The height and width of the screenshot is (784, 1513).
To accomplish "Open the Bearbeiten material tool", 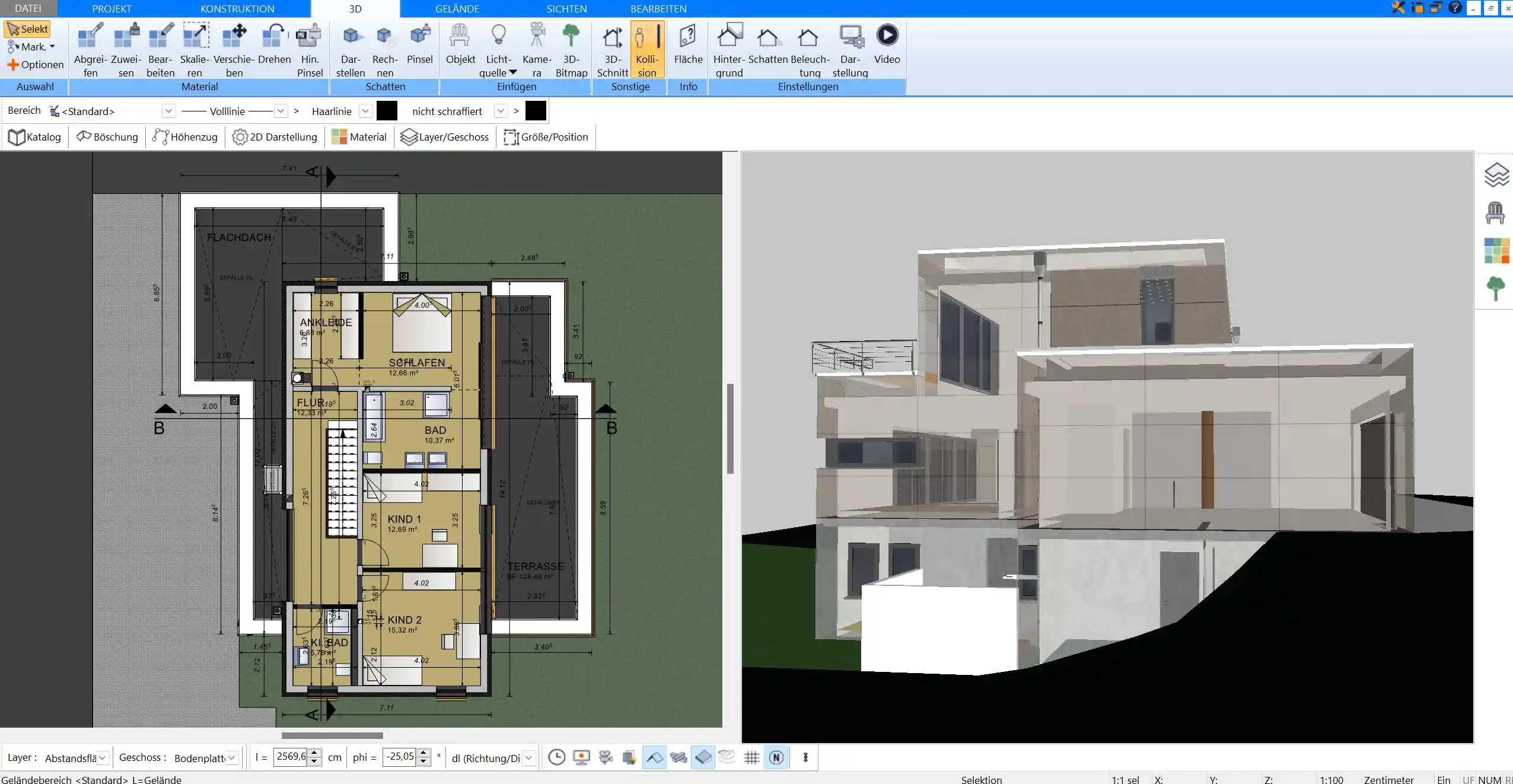I will 161,50.
